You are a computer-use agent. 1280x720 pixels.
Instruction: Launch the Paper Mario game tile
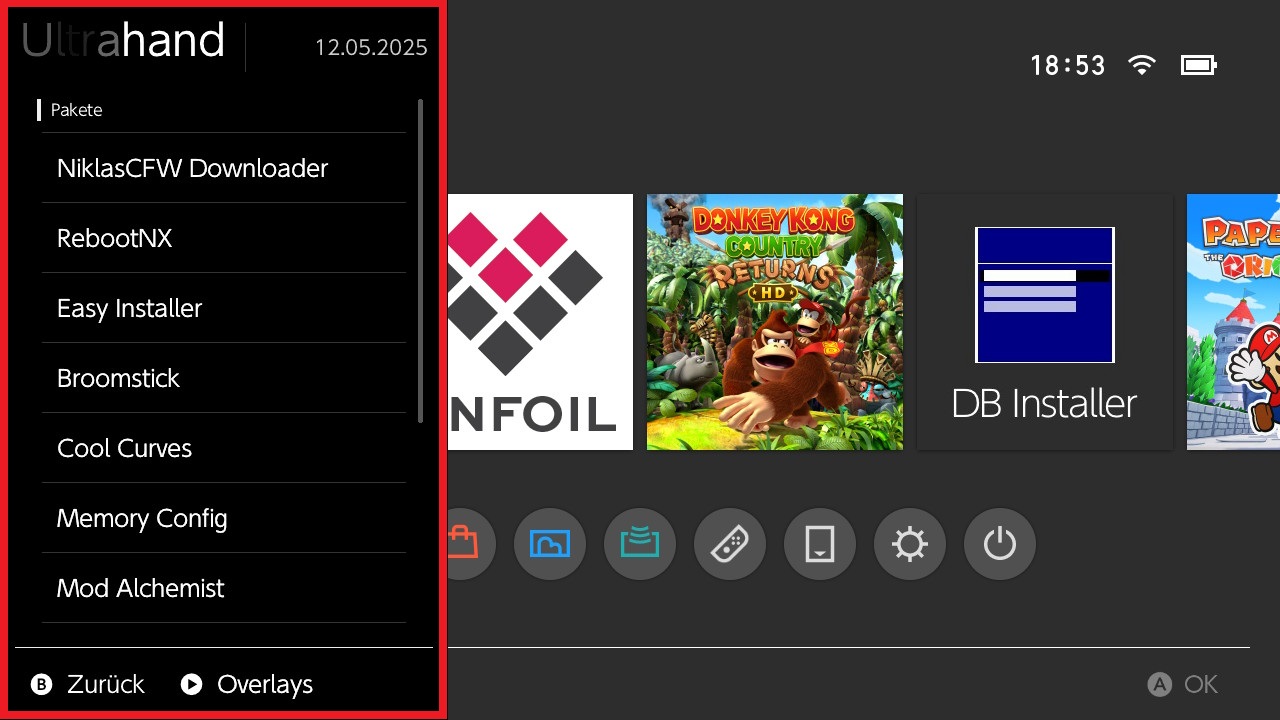click(1233, 322)
